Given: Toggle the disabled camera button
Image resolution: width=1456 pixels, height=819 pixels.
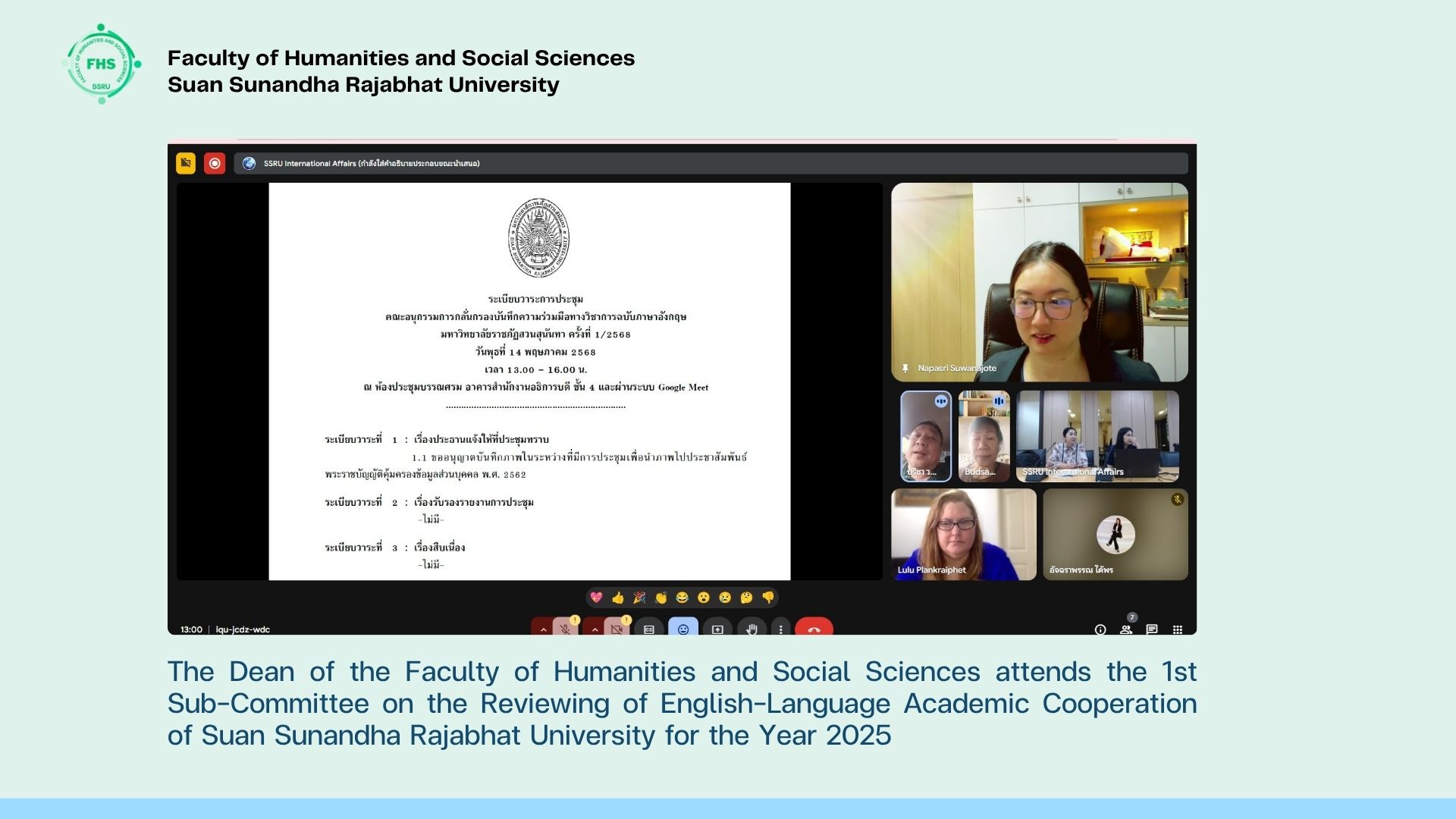Looking at the screenshot, I should point(617,629).
